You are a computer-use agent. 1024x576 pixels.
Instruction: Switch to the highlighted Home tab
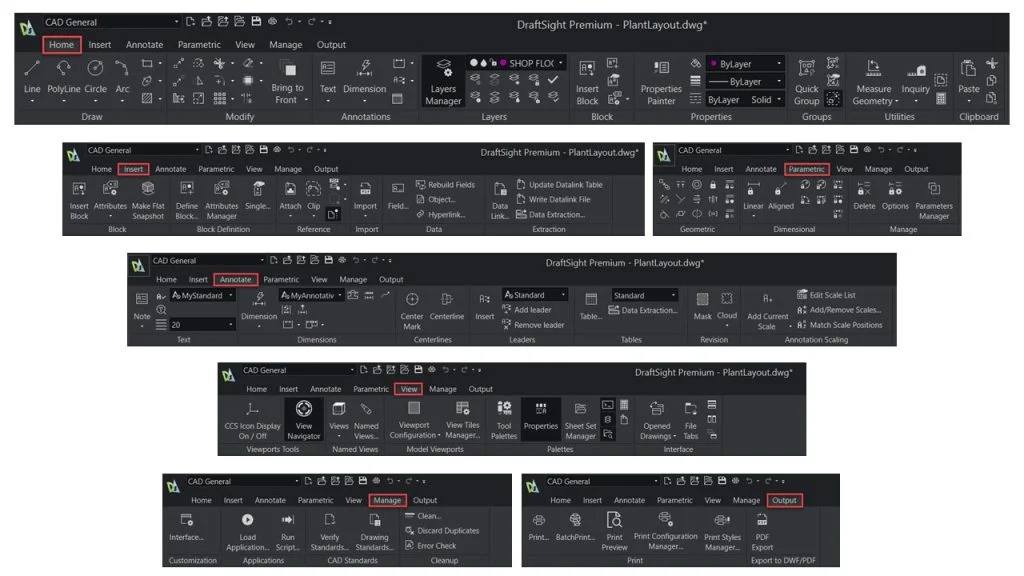(x=61, y=44)
